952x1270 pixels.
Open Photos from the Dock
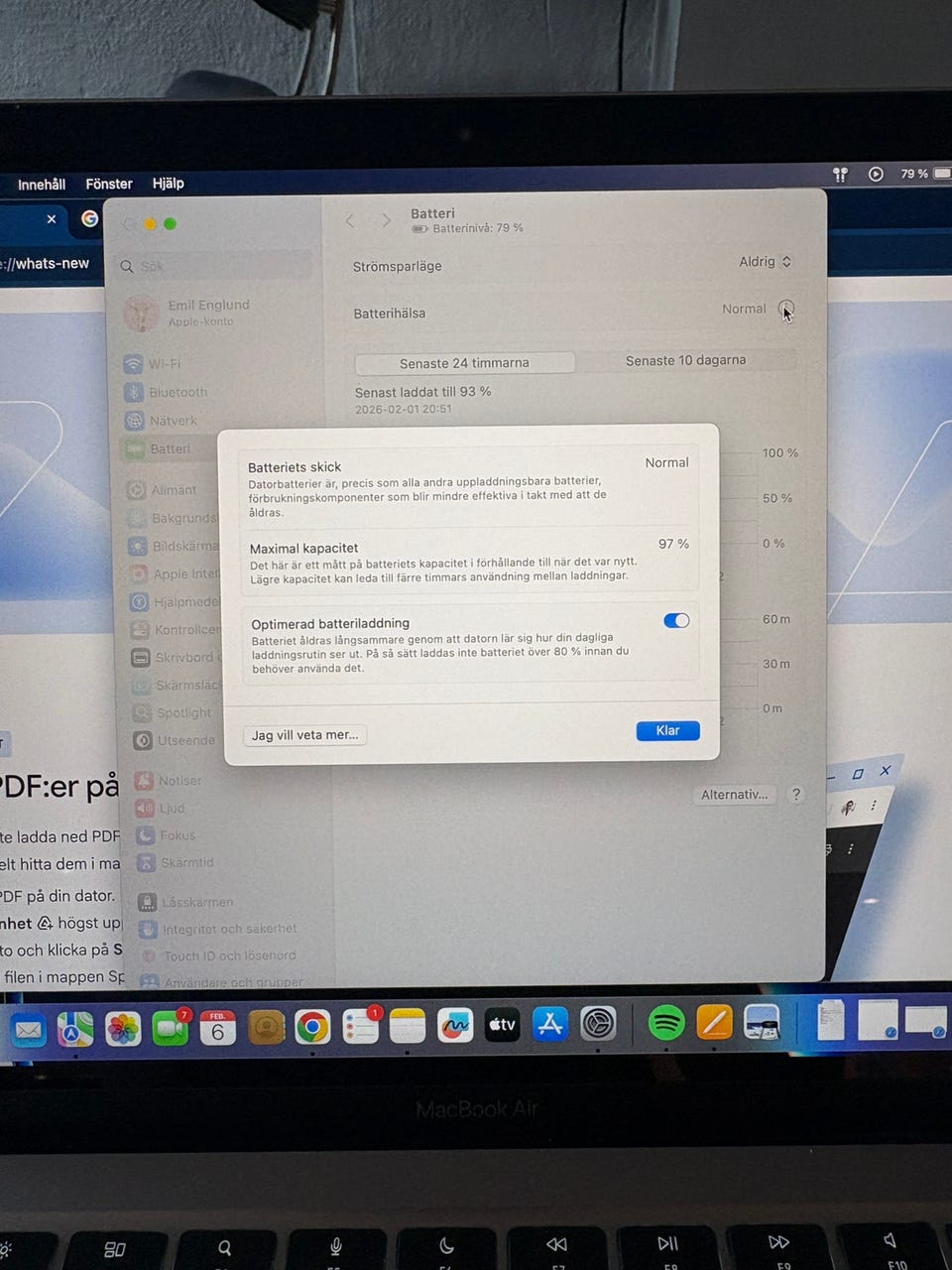point(123,1029)
